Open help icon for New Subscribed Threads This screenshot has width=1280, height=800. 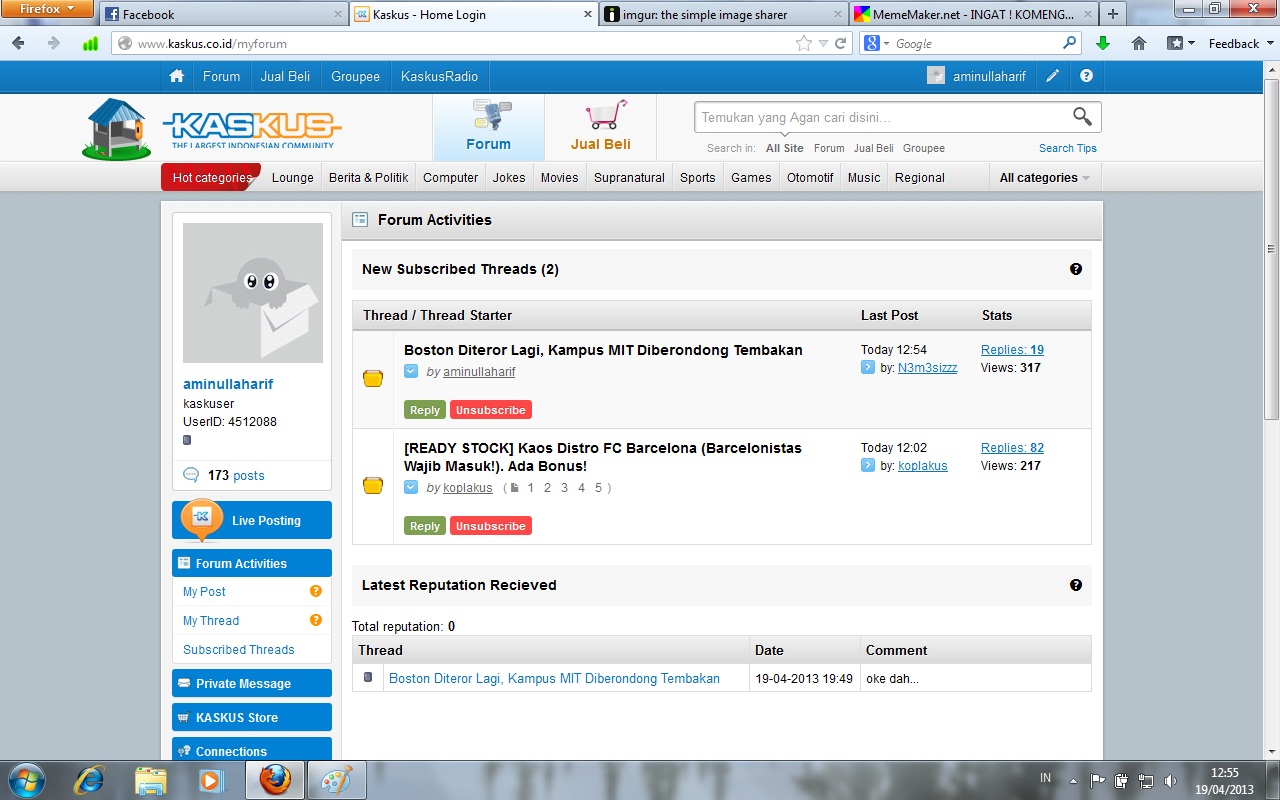[1076, 269]
